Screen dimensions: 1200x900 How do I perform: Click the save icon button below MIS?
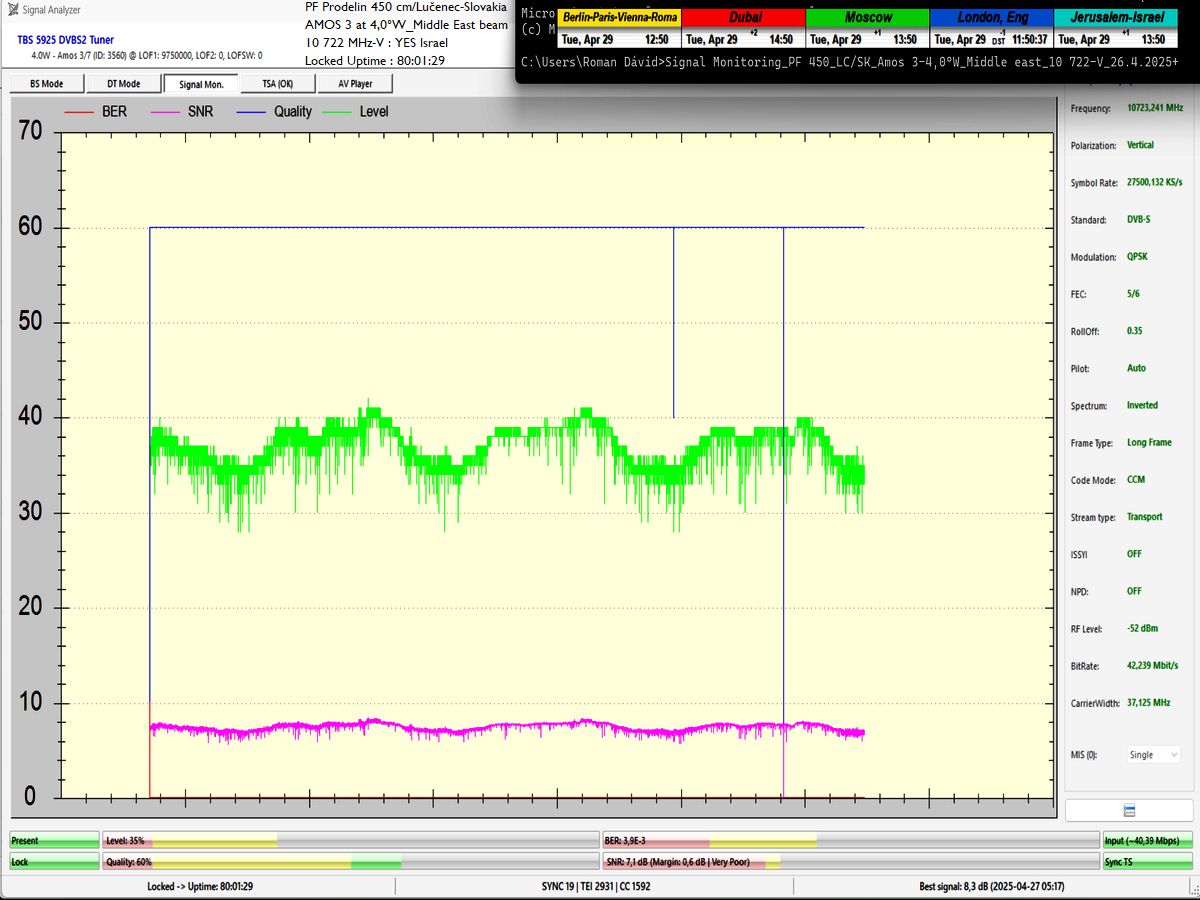(1129, 810)
